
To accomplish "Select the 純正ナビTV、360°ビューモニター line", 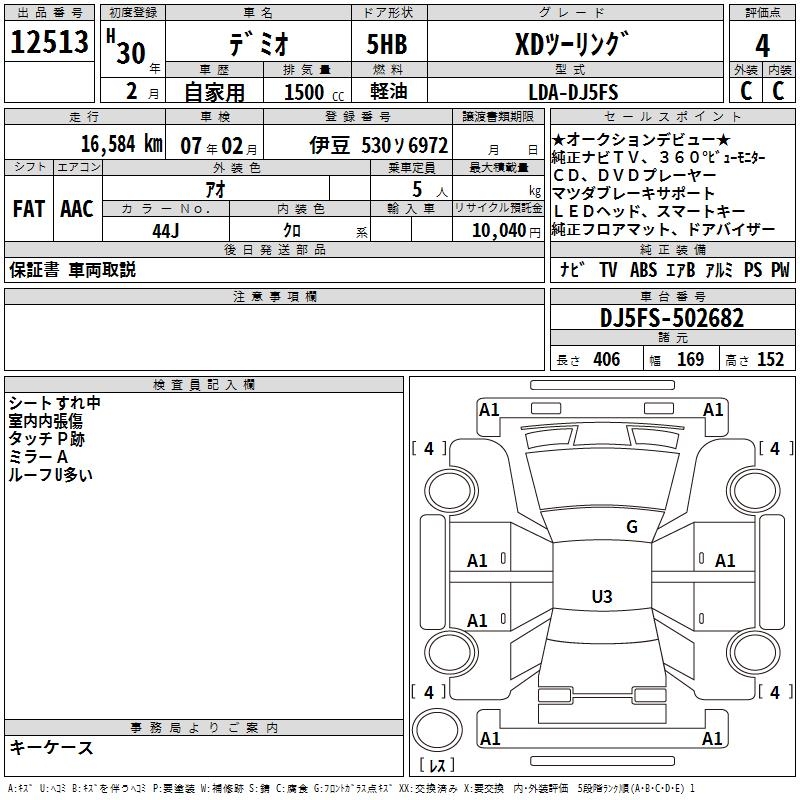I will (658, 157).
